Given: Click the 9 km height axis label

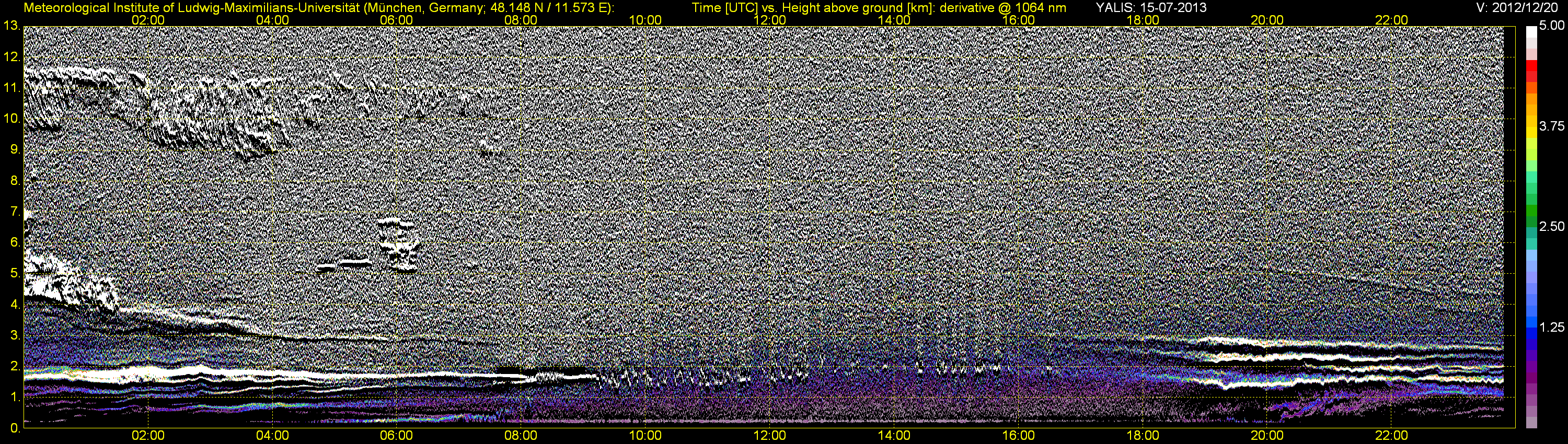Looking at the screenshot, I should [14, 150].
